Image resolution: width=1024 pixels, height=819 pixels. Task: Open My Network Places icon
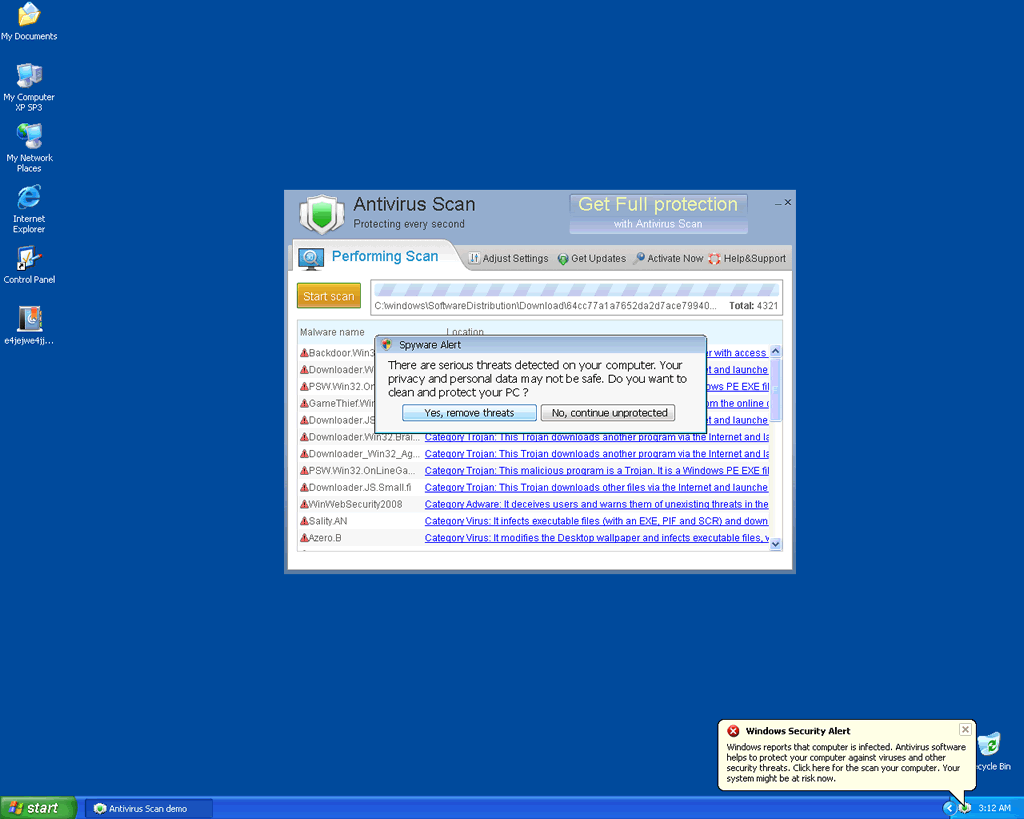29,137
